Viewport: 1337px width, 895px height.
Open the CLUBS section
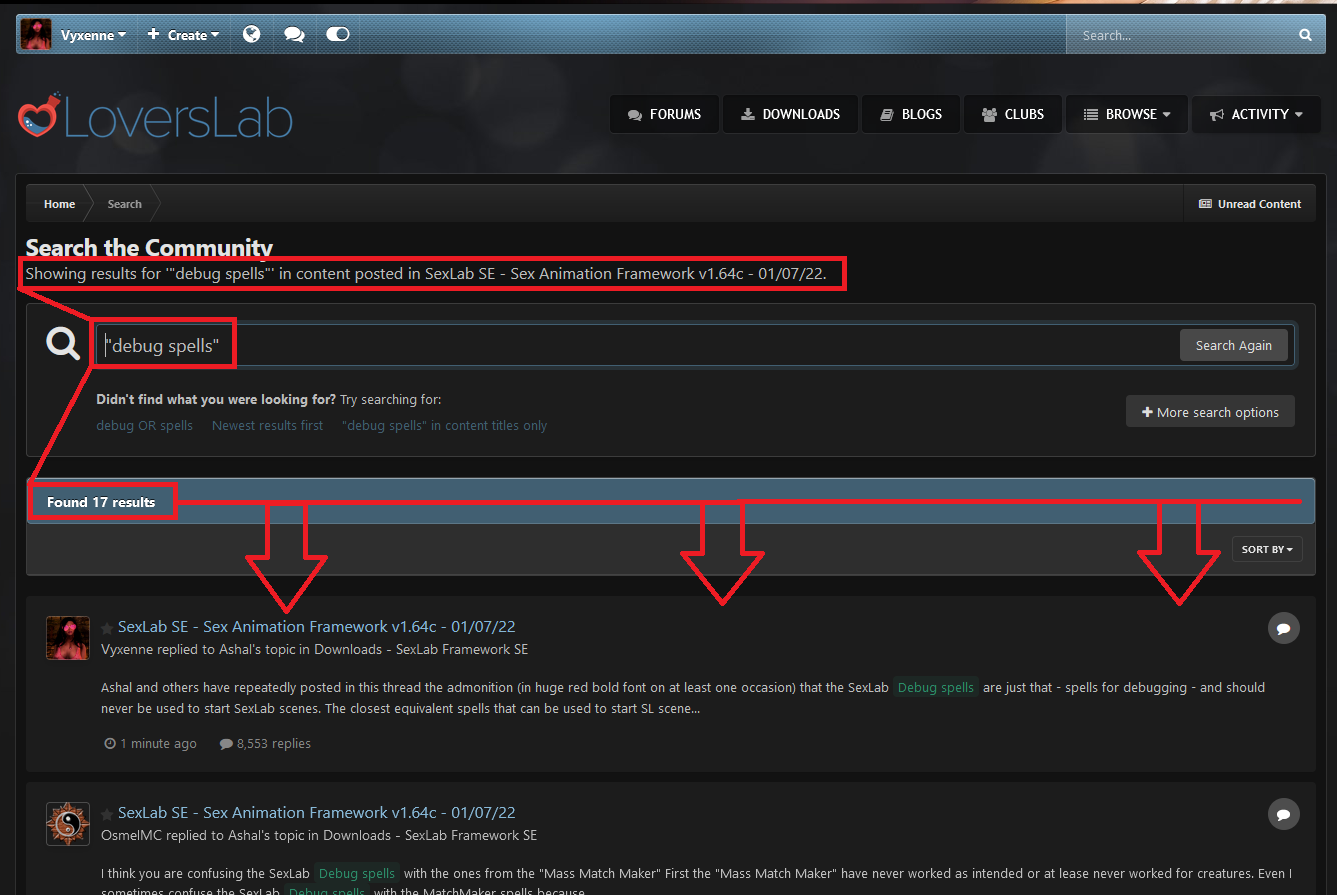pos(1012,114)
